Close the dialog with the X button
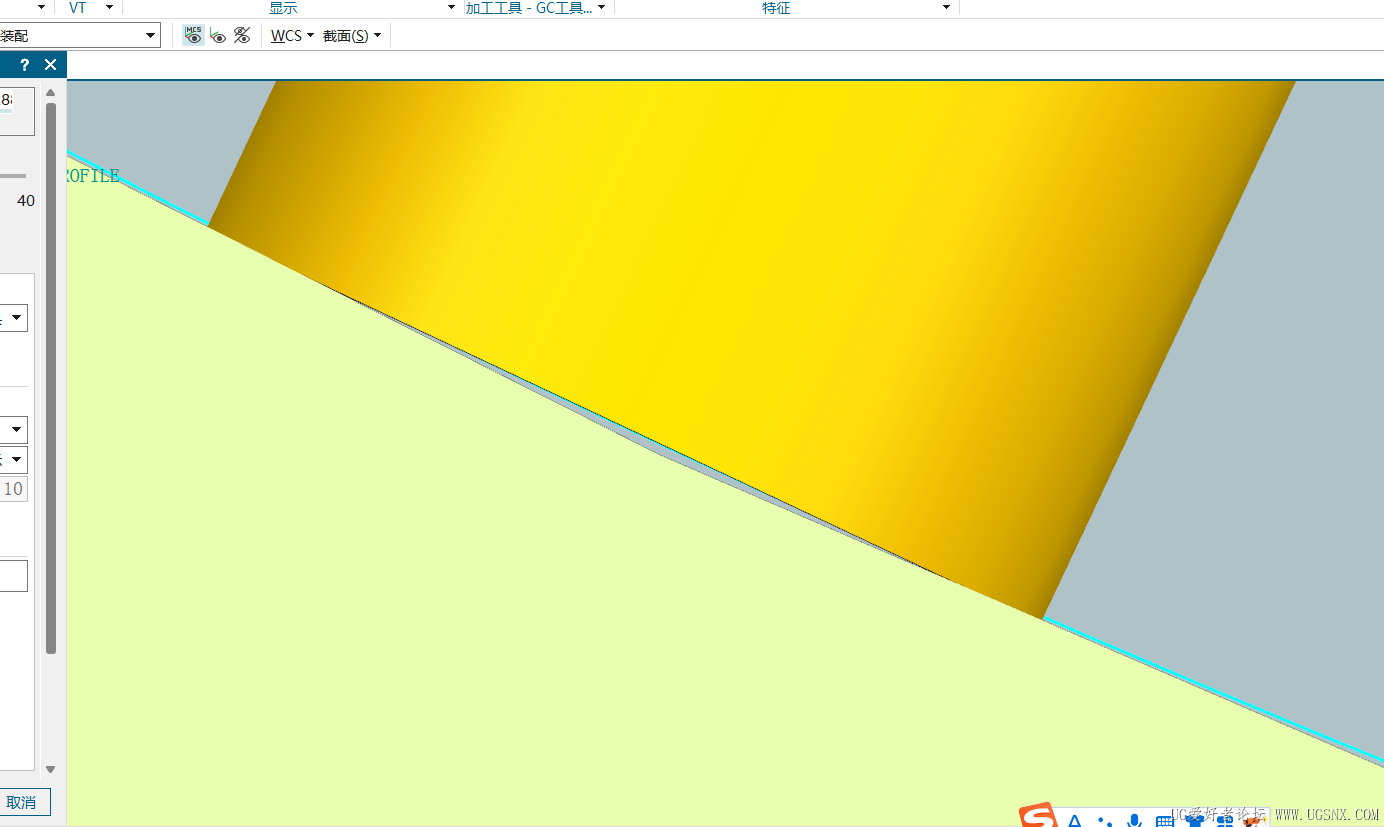This screenshot has width=1384, height=827. tap(51, 65)
